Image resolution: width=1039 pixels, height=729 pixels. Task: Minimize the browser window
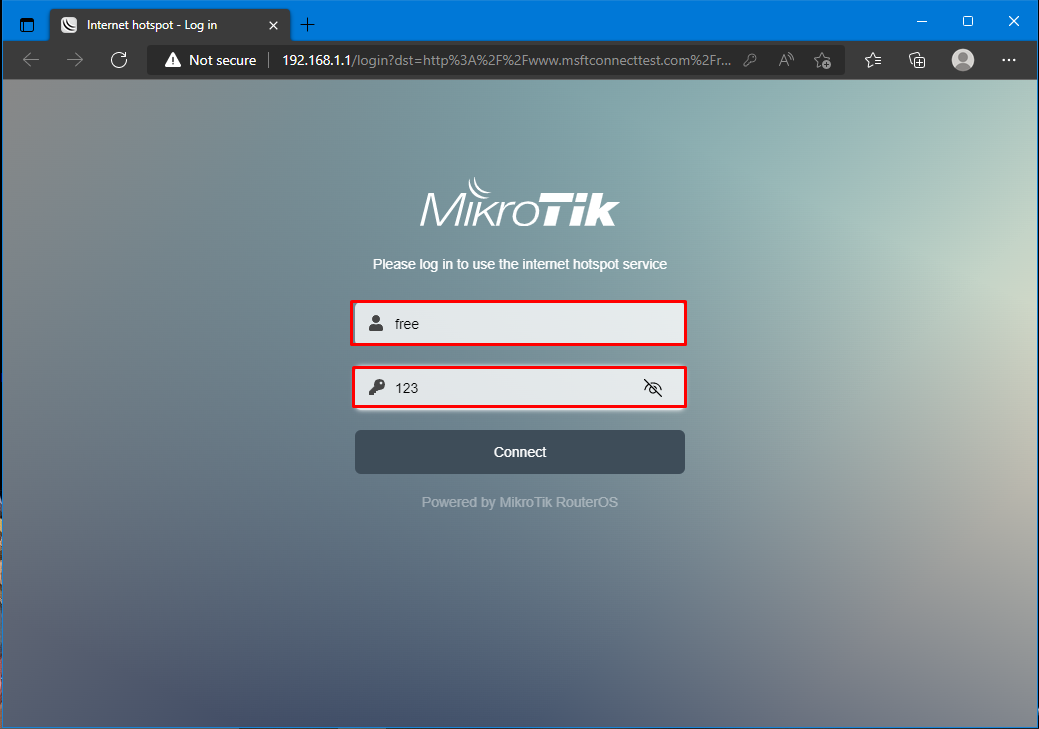(x=922, y=21)
